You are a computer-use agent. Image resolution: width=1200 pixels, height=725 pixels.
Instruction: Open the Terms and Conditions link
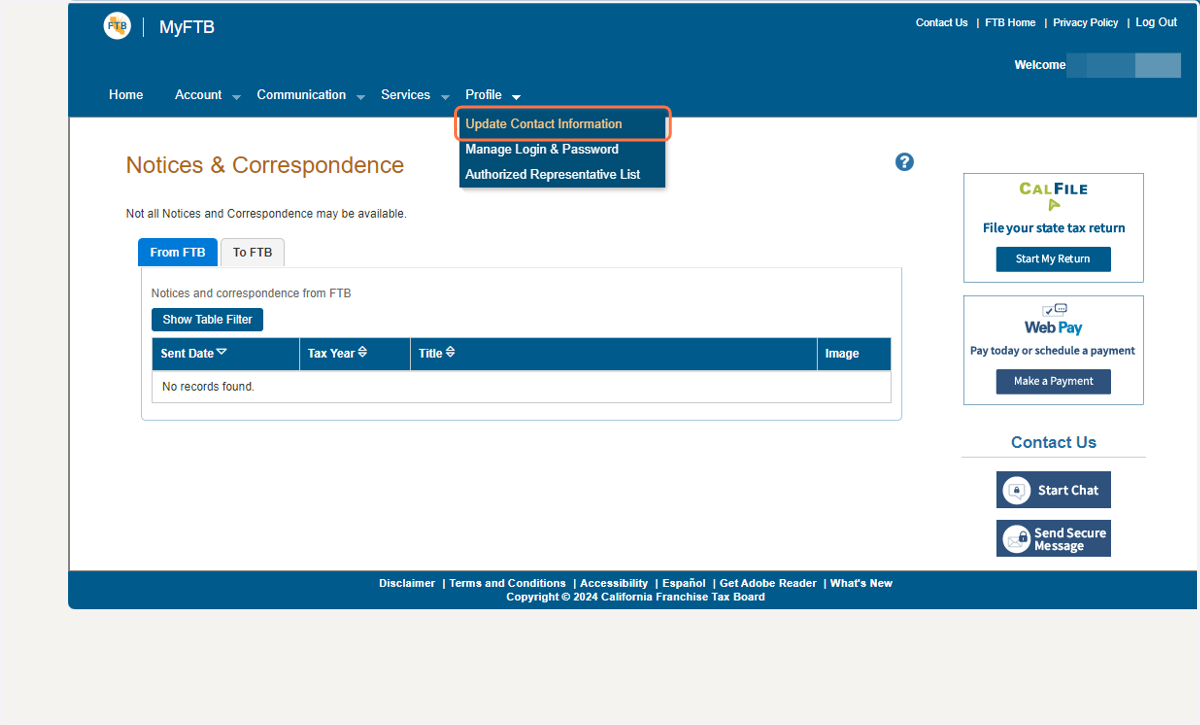pos(507,583)
